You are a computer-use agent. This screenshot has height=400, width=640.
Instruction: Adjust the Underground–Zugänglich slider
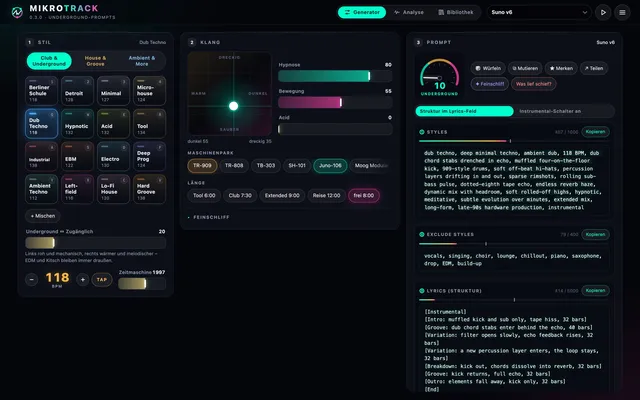tap(96, 243)
